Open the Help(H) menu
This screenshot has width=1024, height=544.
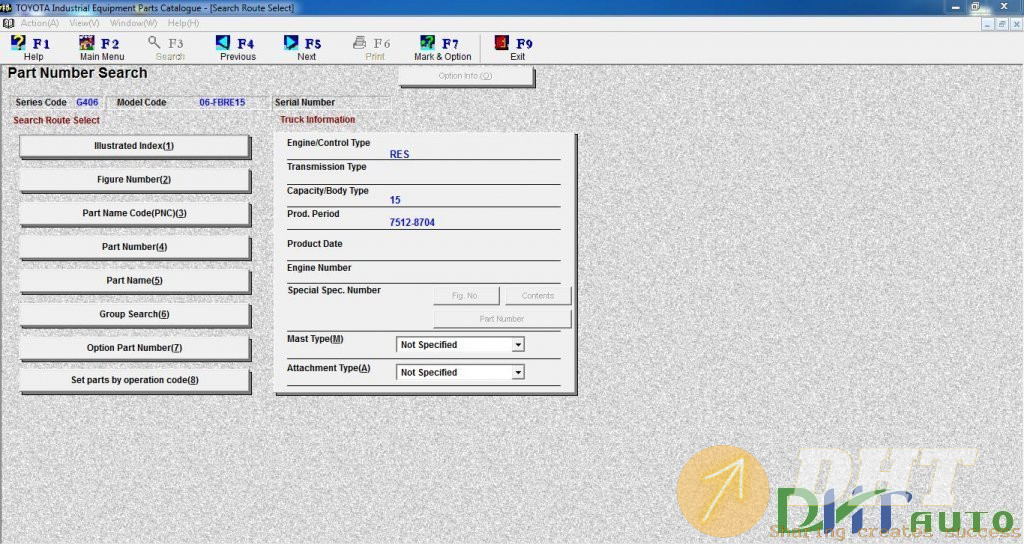(x=184, y=24)
